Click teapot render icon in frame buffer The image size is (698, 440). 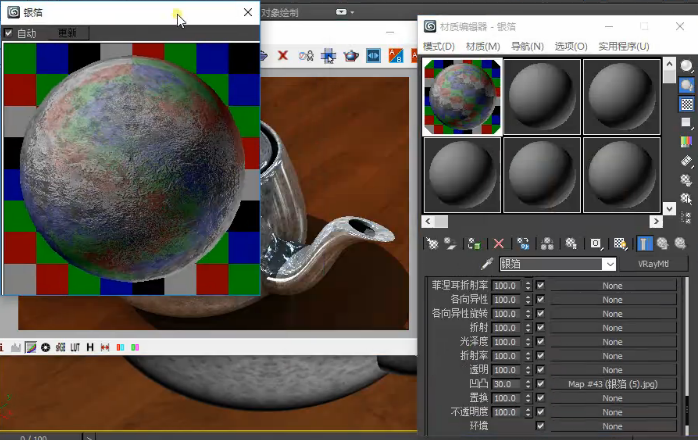click(351, 56)
